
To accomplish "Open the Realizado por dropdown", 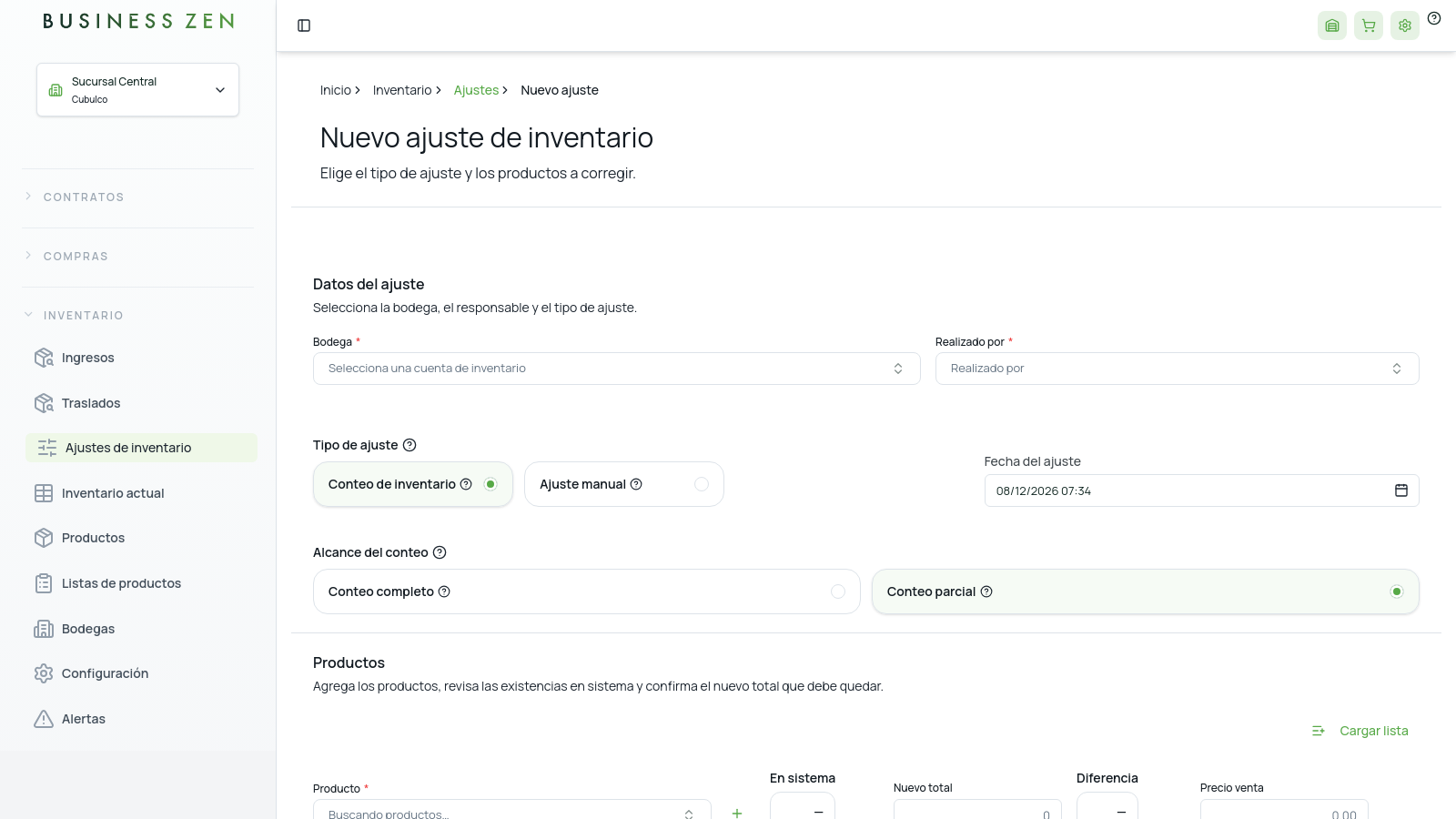I will coord(1178,369).
